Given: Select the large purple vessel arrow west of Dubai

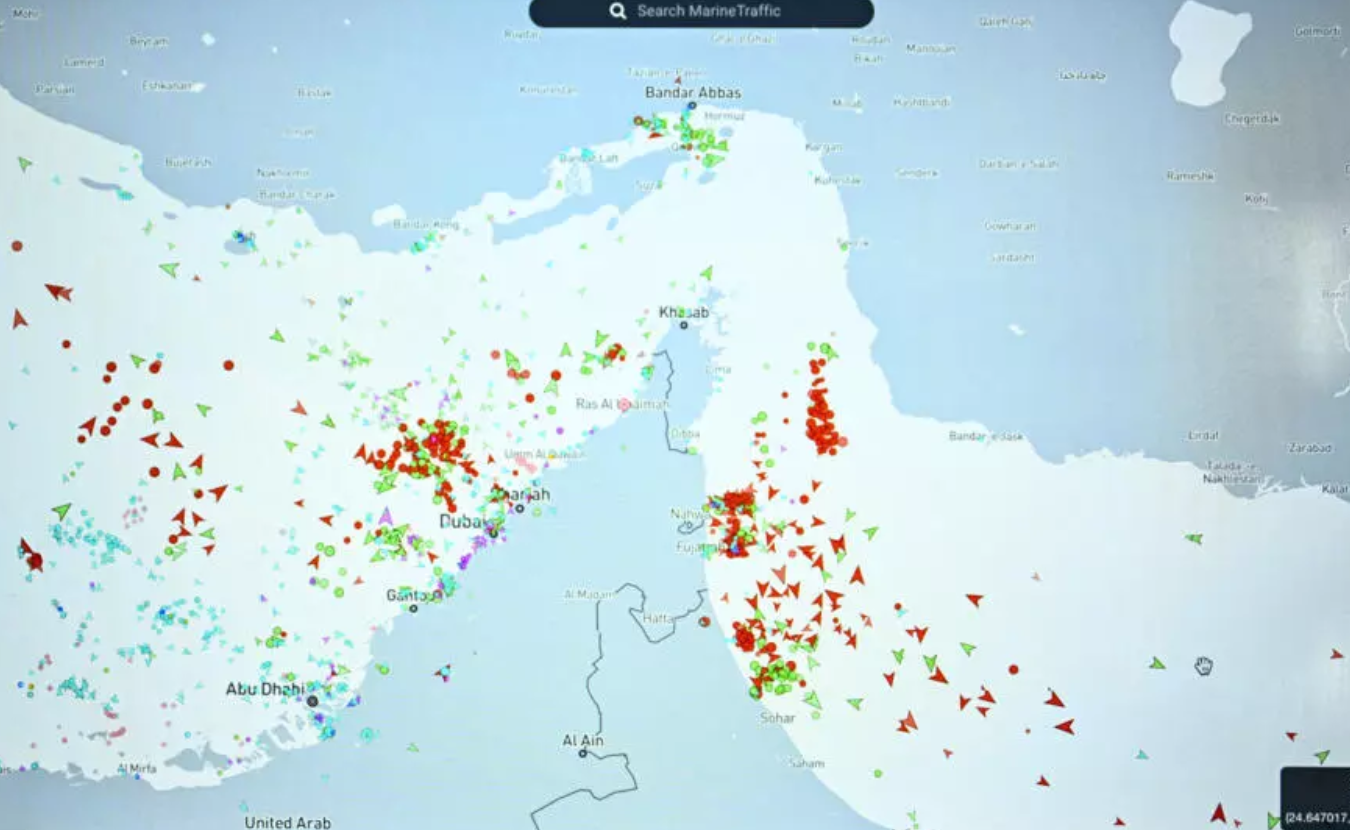Looking at the screenshot, I should click(x=385, y=516).
